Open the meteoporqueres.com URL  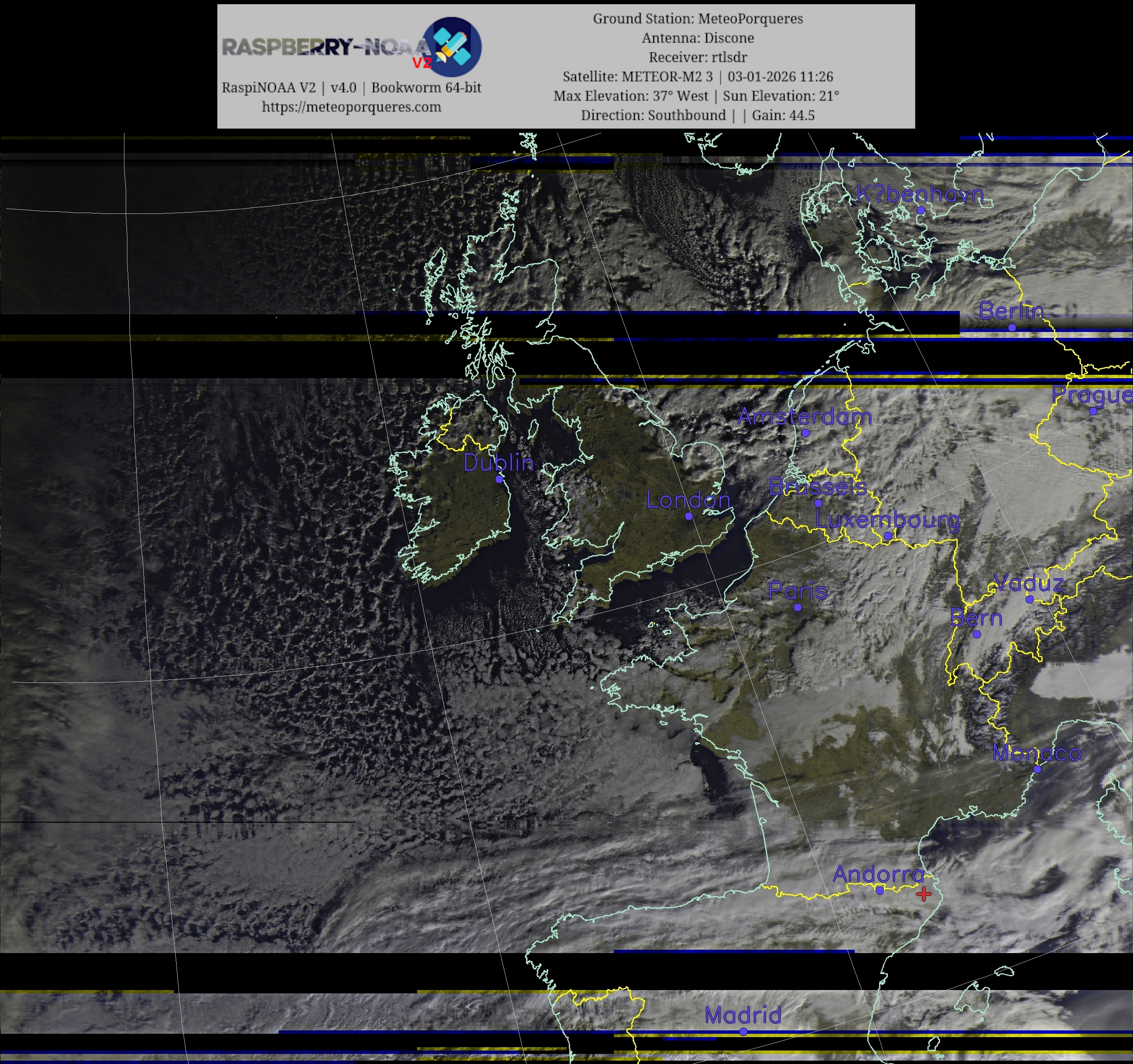pyautogui.click(x=351, y=107)
